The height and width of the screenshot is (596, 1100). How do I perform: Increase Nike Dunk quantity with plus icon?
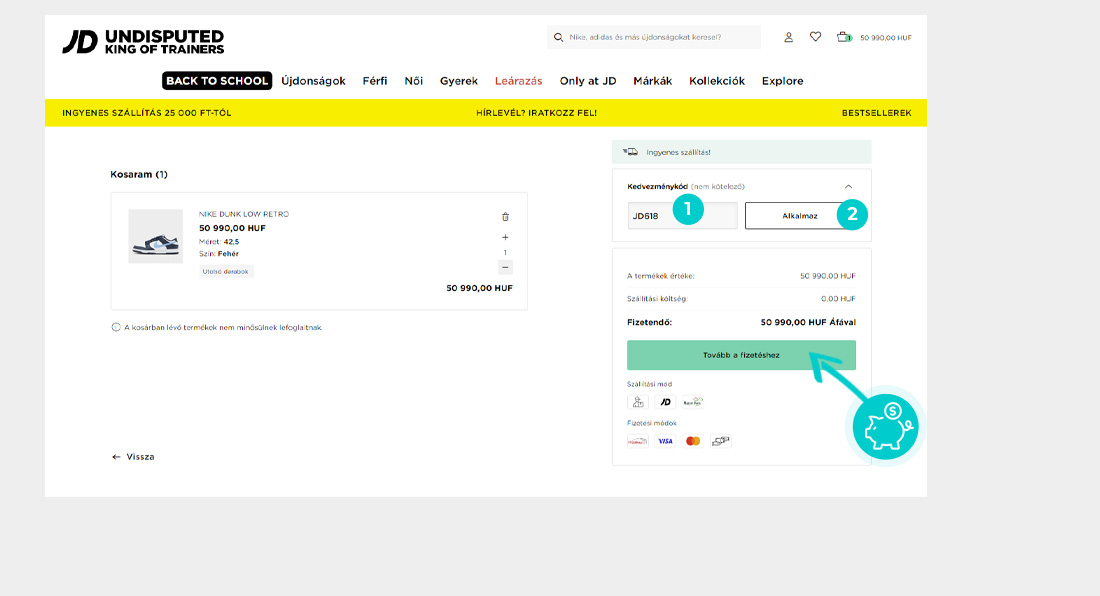505,238
